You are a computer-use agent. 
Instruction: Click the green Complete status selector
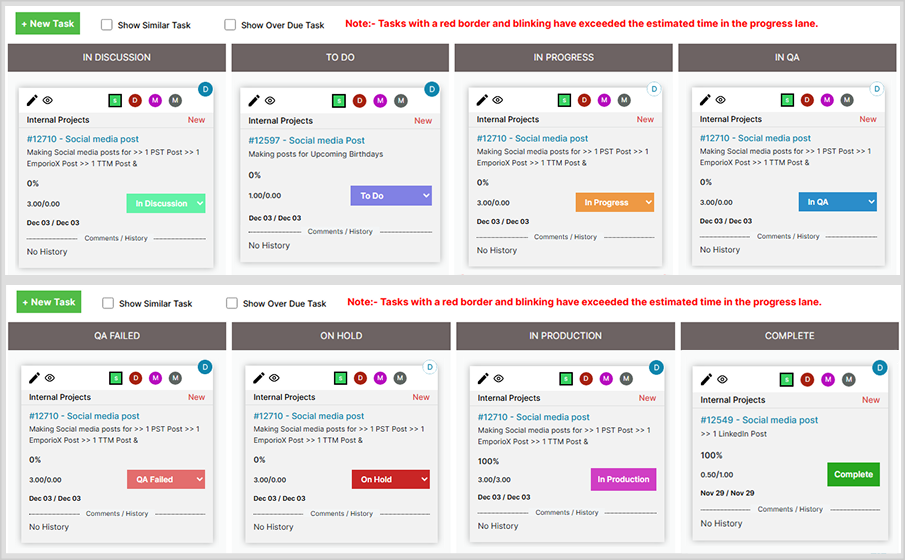853,474
